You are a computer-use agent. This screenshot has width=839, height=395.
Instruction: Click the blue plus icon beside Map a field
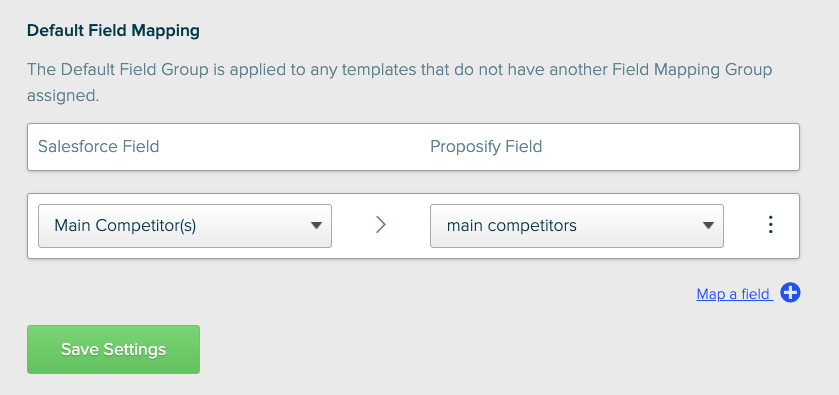click(790, 293)
